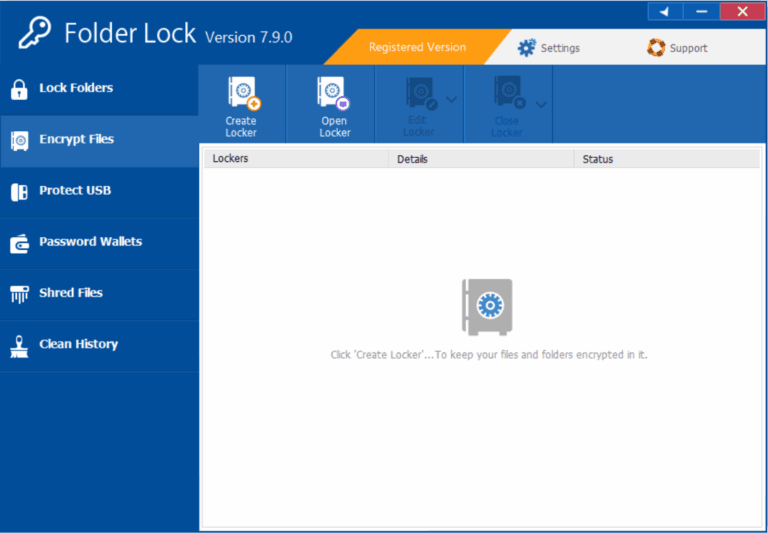Close the Folder Lock window

pos(743,12)
